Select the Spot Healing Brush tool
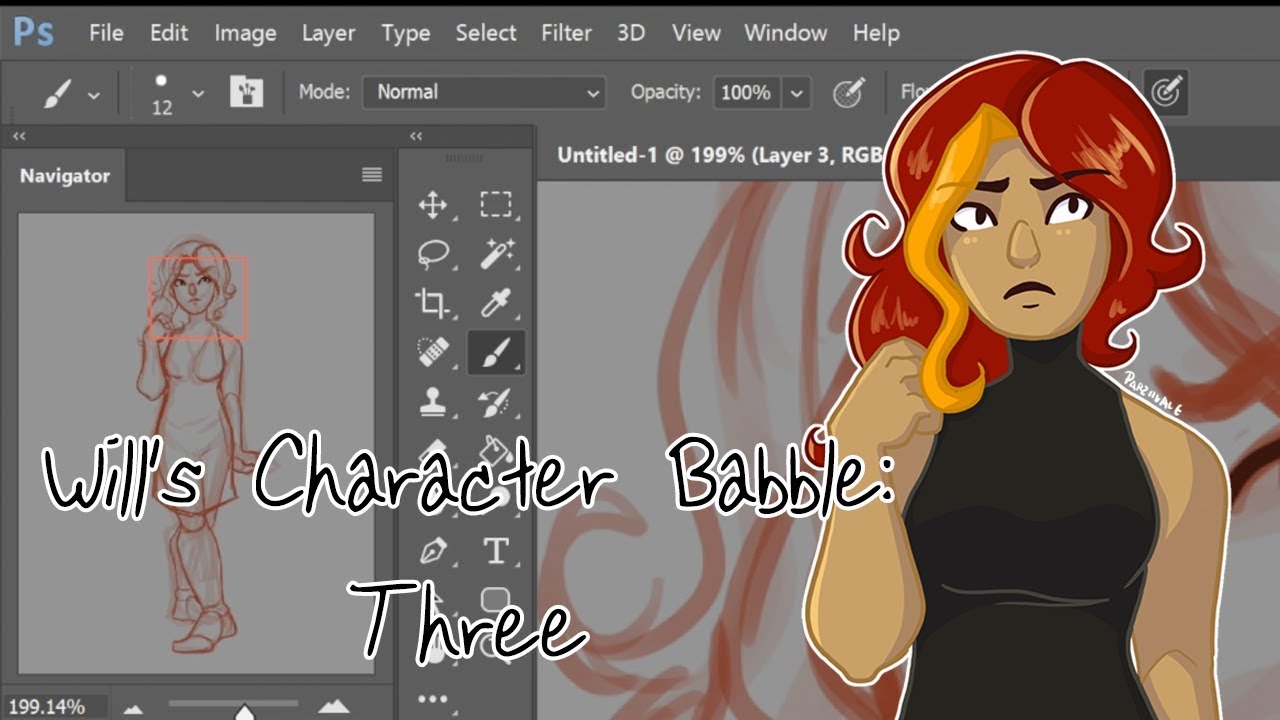 pos(433,352)
